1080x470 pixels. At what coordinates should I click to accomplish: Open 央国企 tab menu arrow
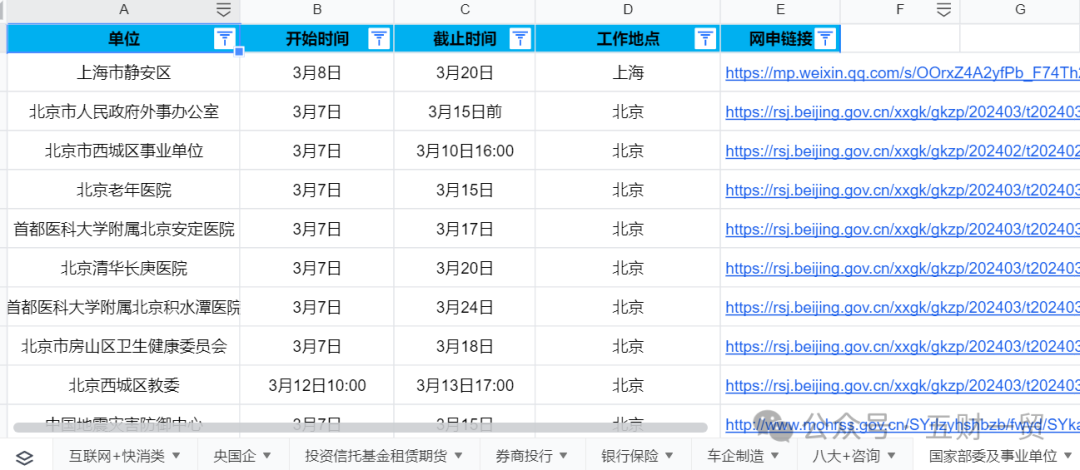point(267,456)
